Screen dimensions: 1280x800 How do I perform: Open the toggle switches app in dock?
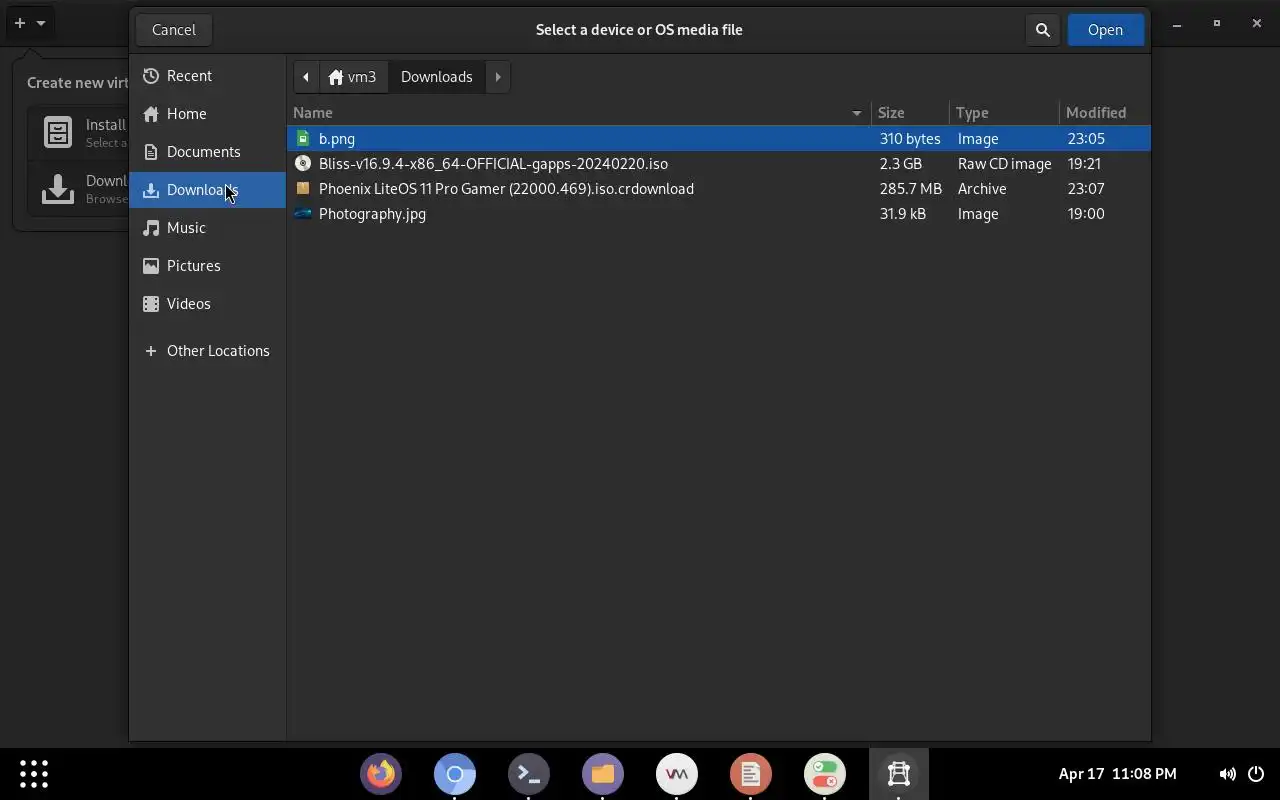(825, 774)
